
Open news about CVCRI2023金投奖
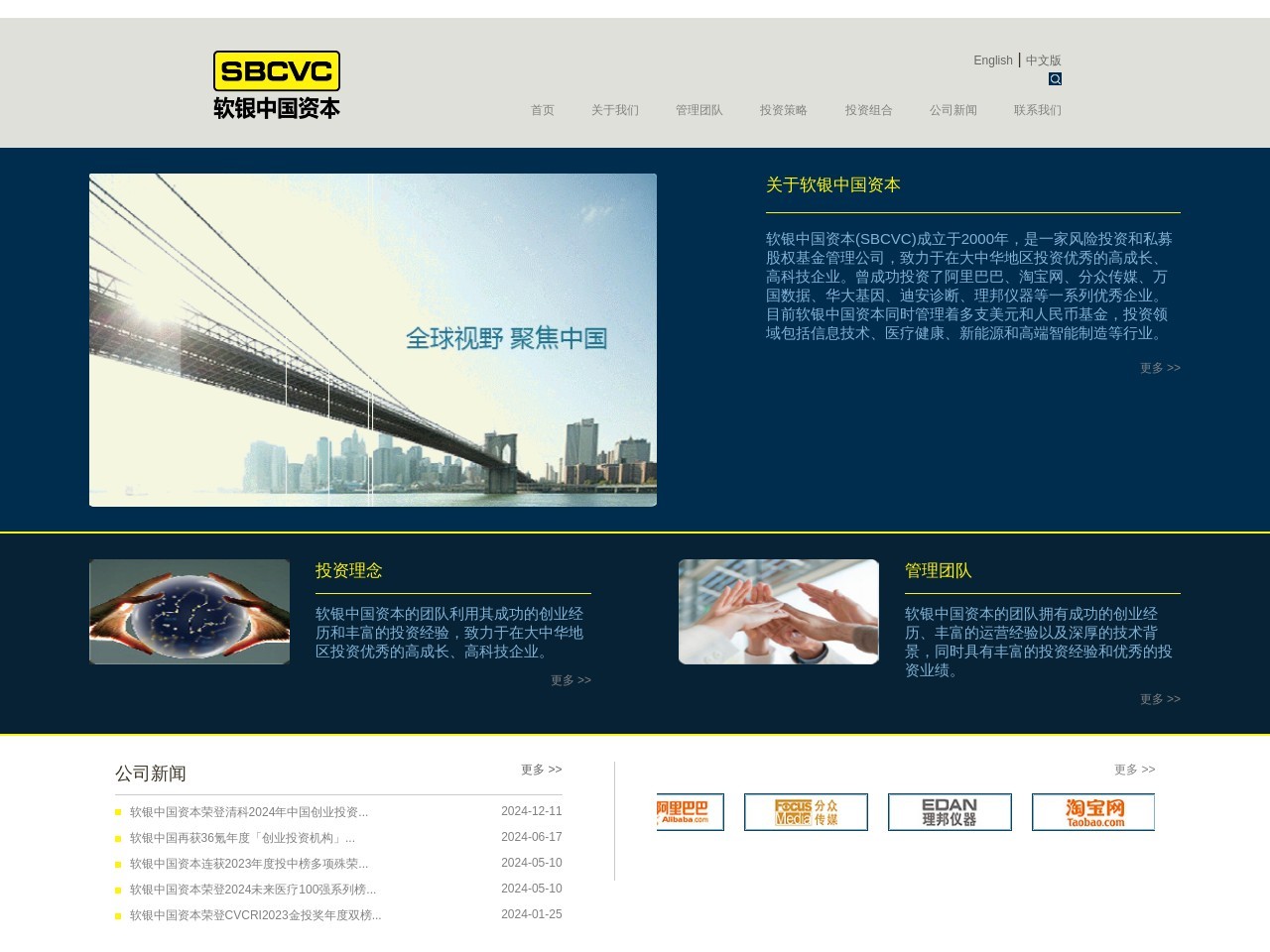255,915
